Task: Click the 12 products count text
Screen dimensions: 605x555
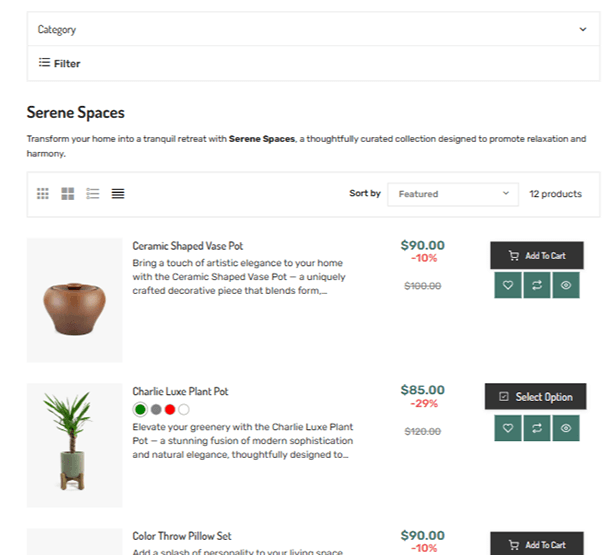Action: [555, 194]
